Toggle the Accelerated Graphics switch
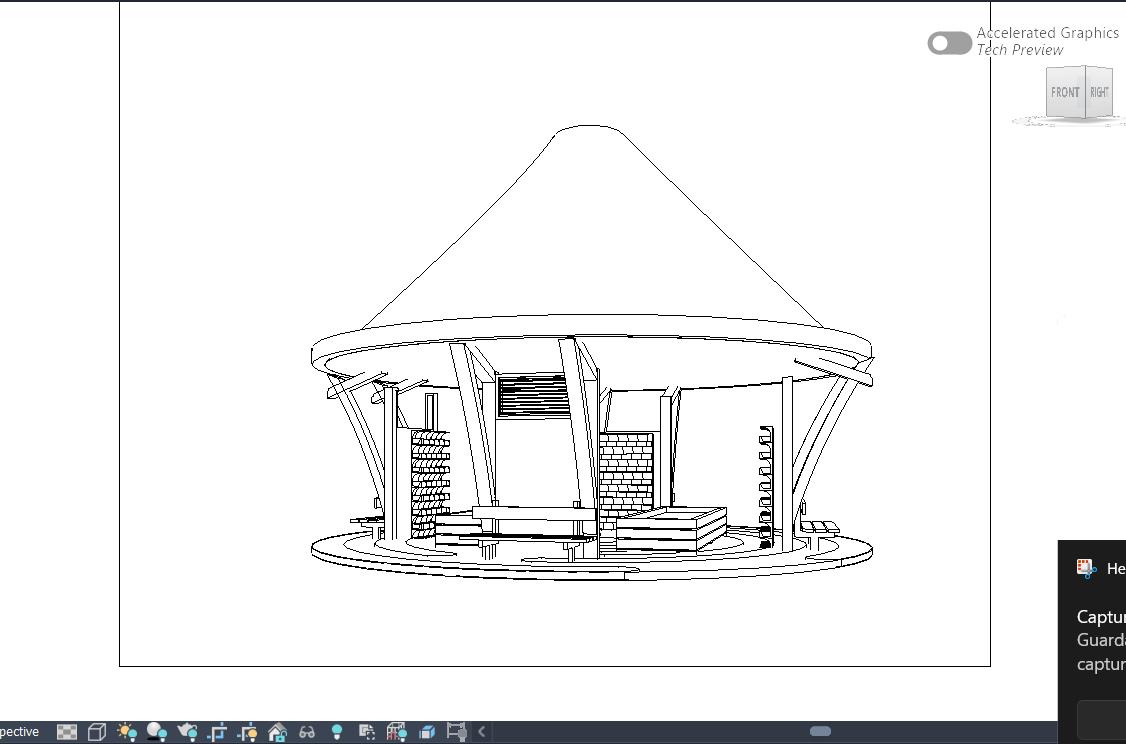 (949, 43)
